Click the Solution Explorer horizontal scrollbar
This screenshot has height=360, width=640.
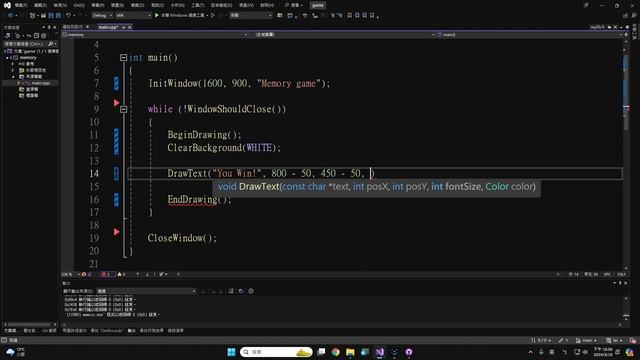click(29, 324)
